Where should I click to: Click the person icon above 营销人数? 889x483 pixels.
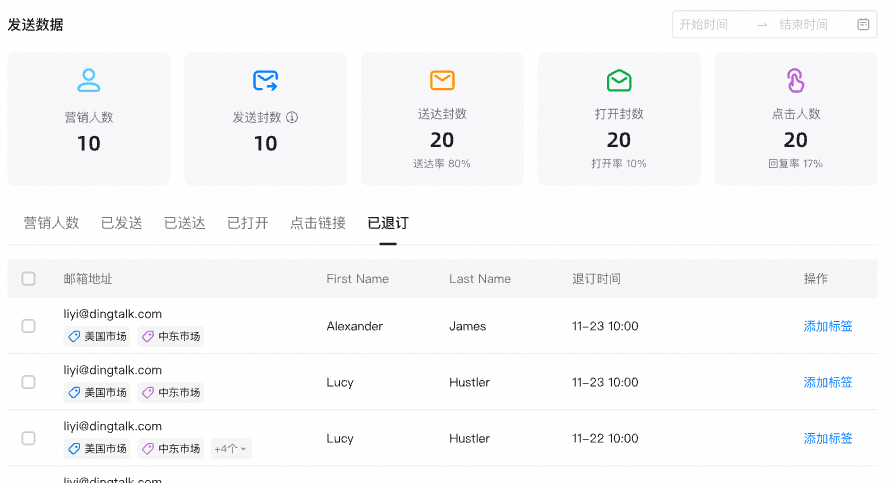point(89,81)
